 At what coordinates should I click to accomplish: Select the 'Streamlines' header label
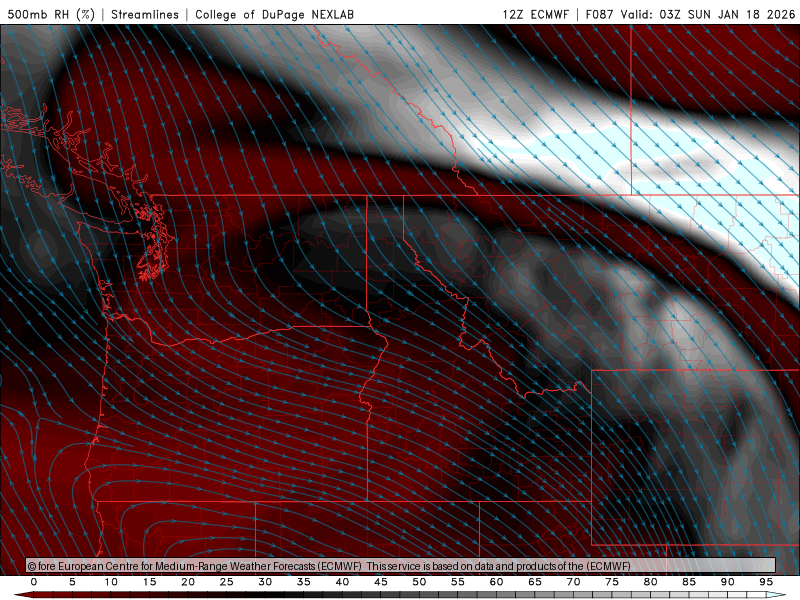(x=145, y=14)
